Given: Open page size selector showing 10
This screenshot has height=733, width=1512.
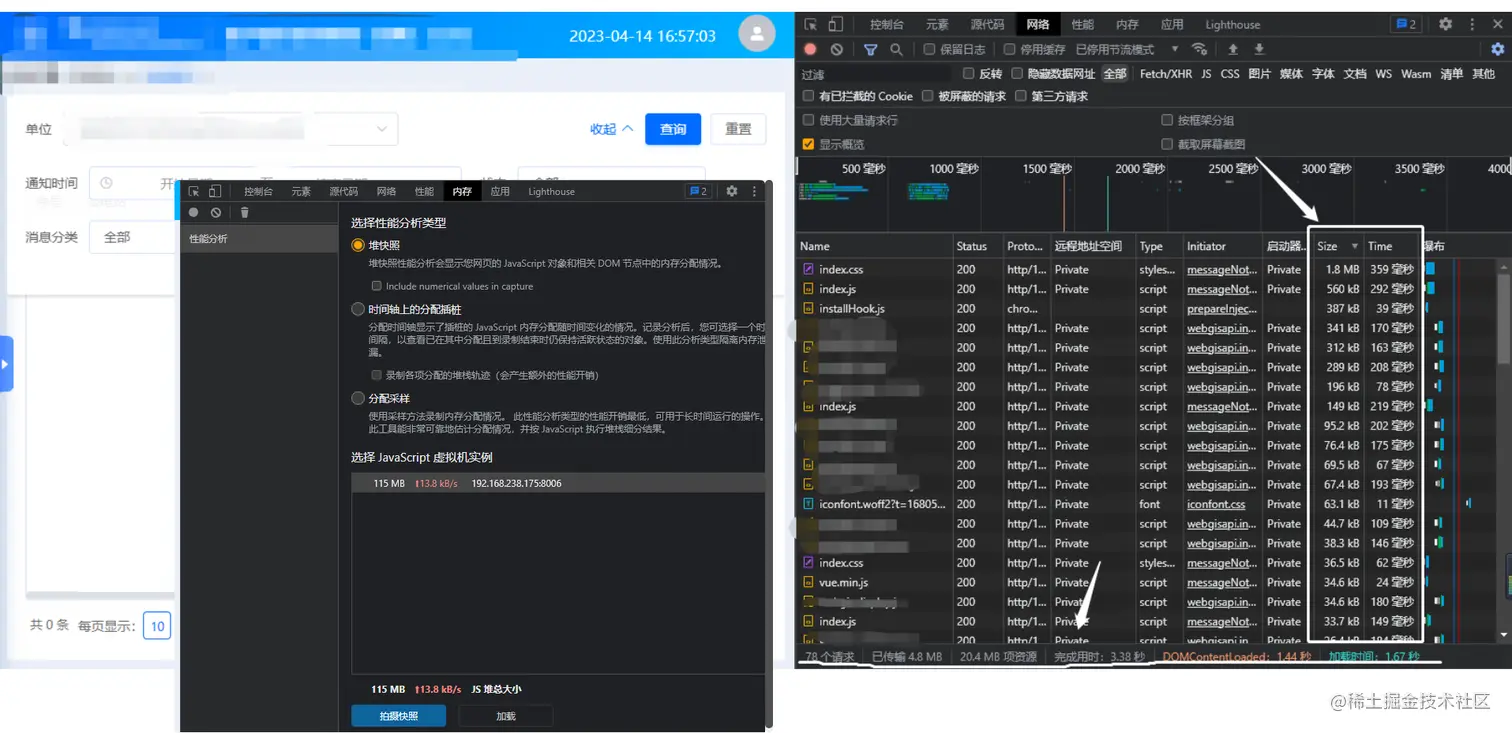Looking at the screenshot, I should pos(157,626).
